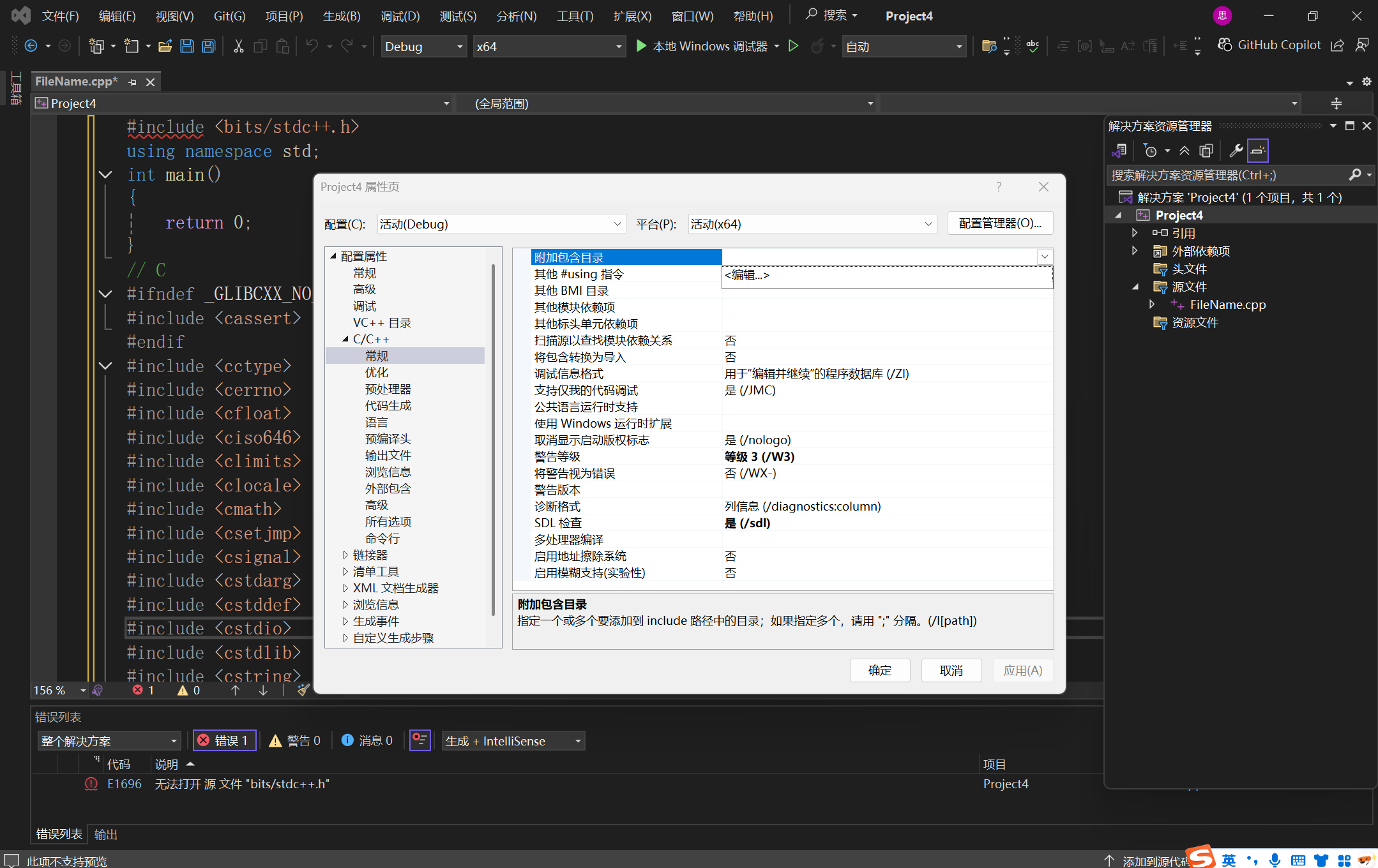Click 配置管理器(O)... button
Viewport: 1378px width, 868px height.
pos(999,223)
